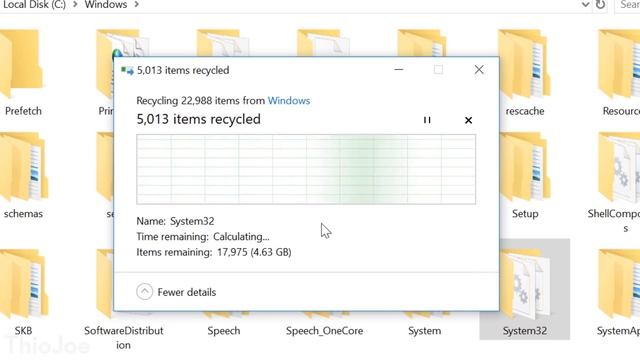The image size is (640, 360).
Task: Select the System folder label
Action: point(424,331)
